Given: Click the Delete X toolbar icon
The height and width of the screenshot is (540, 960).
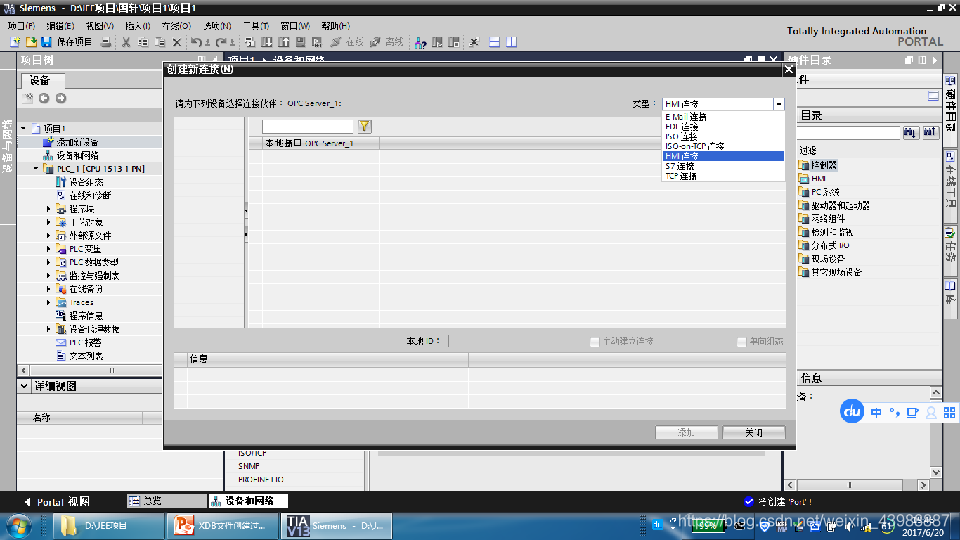Looking at the screenshot, I should [x=177, y=42].
